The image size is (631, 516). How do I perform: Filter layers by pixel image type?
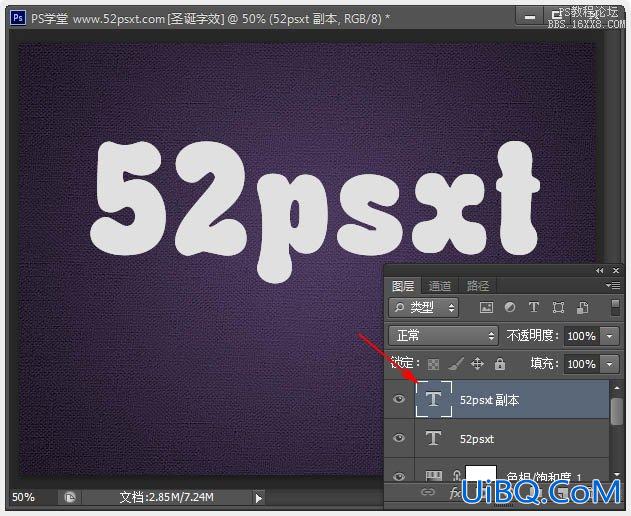[486, 308]
